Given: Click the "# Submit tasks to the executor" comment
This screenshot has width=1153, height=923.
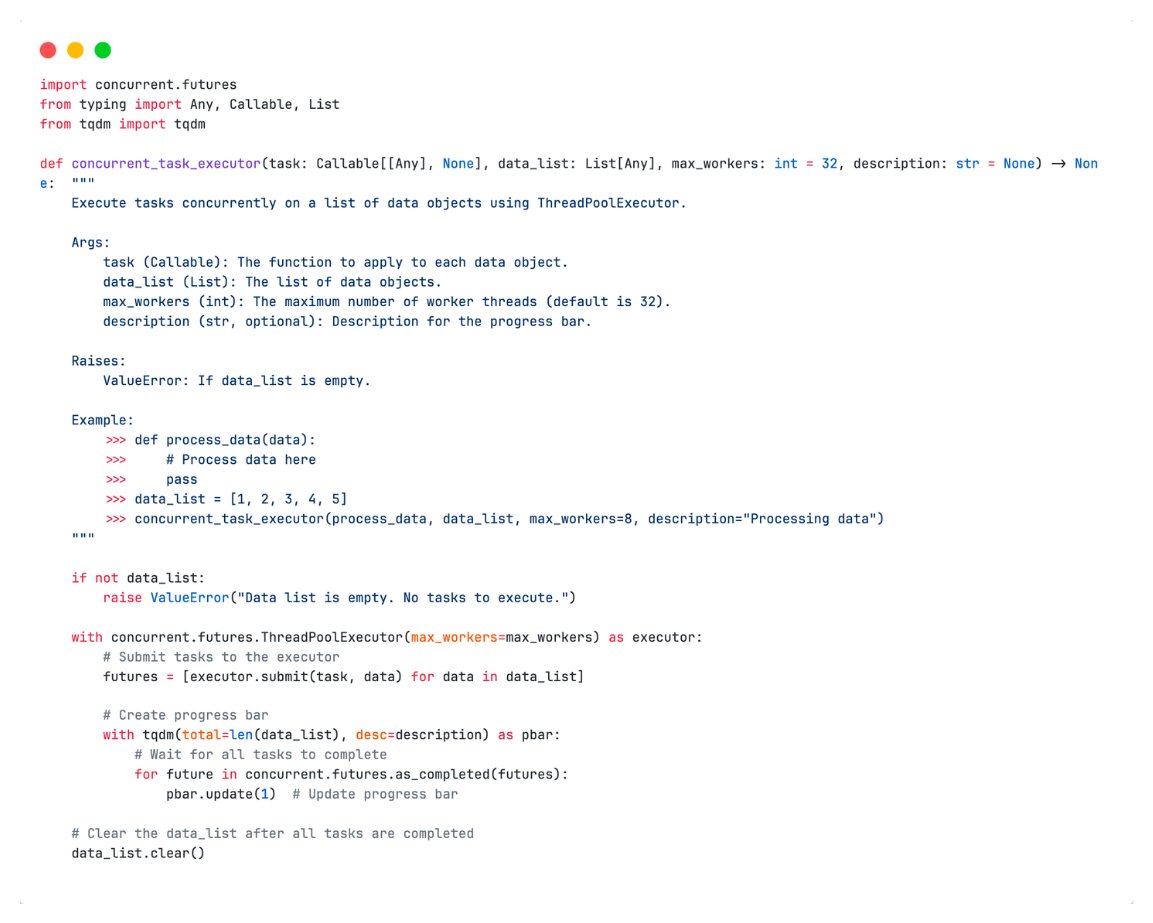Looking at the screenshot, I should click(221, 657).
